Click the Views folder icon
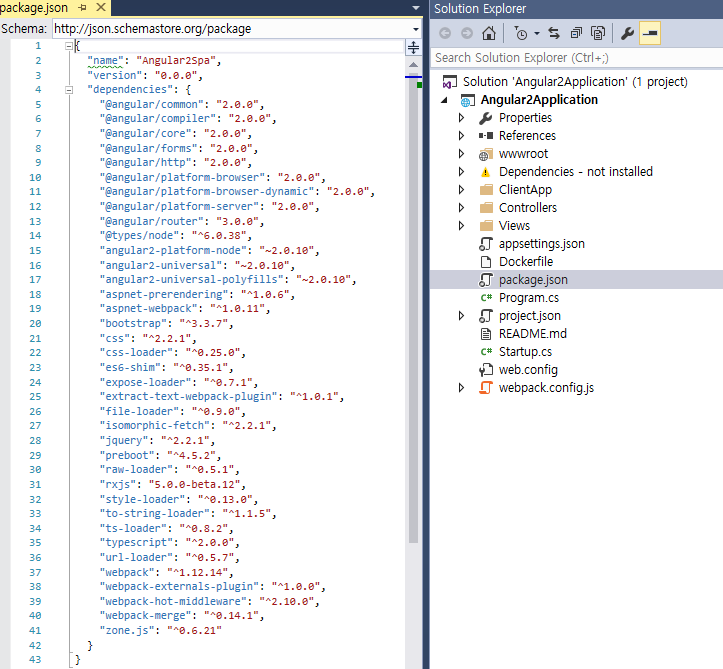Image resolution: width=723 pixels, height=669 pixels. coord(486,225)
